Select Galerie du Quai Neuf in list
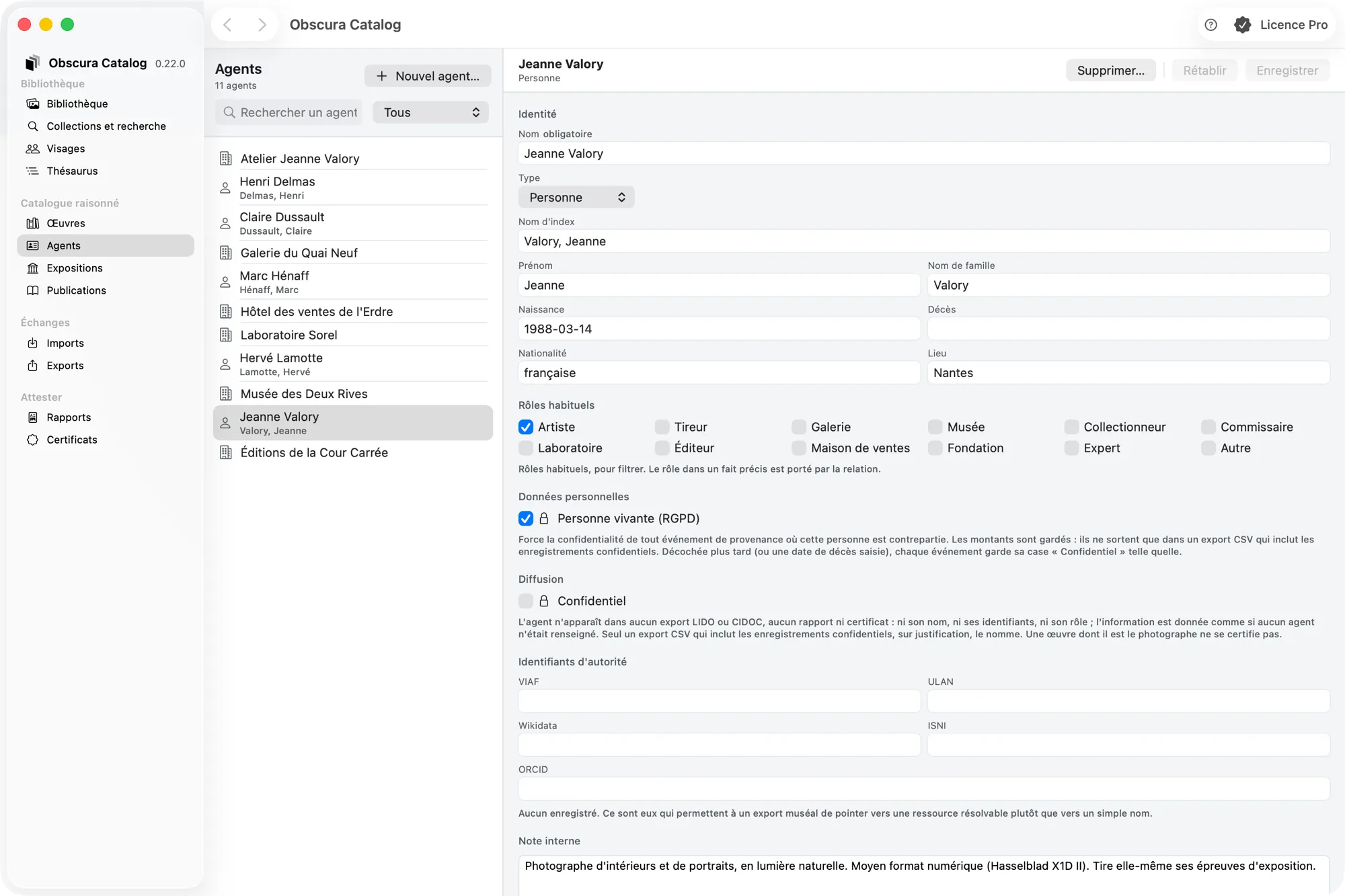The width and height of the screenshot is (1345, 896). pos(353,253)
